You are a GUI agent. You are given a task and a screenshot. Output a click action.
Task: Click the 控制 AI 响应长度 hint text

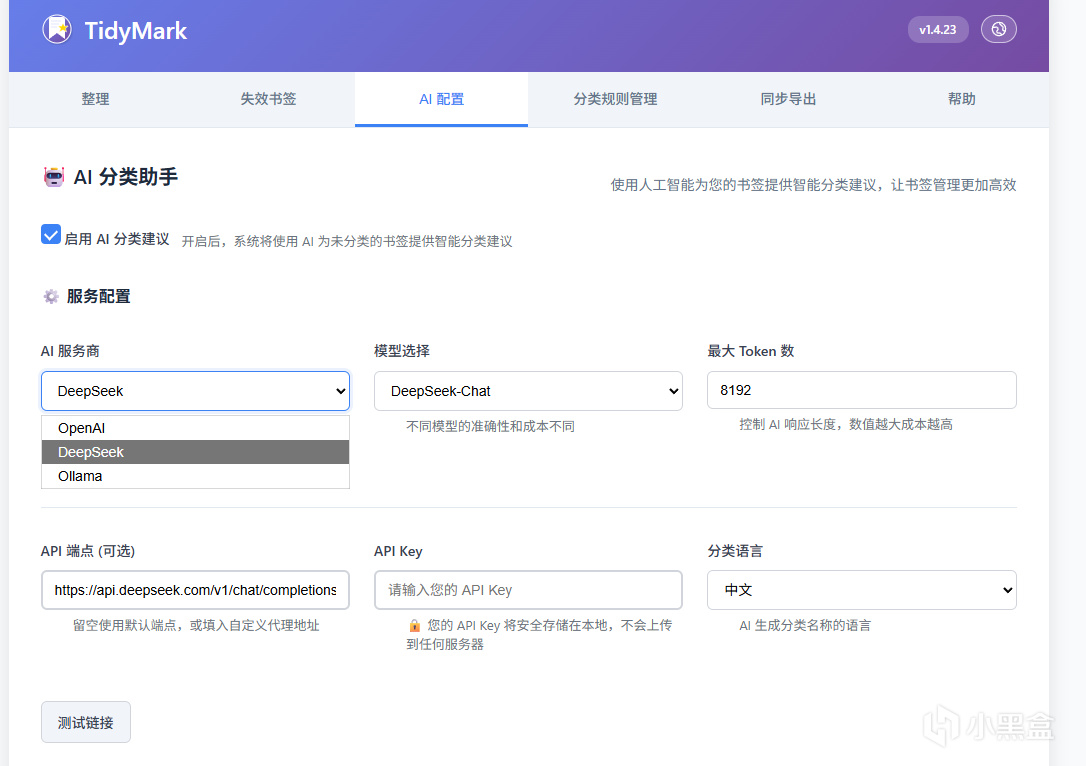[846, 425]
